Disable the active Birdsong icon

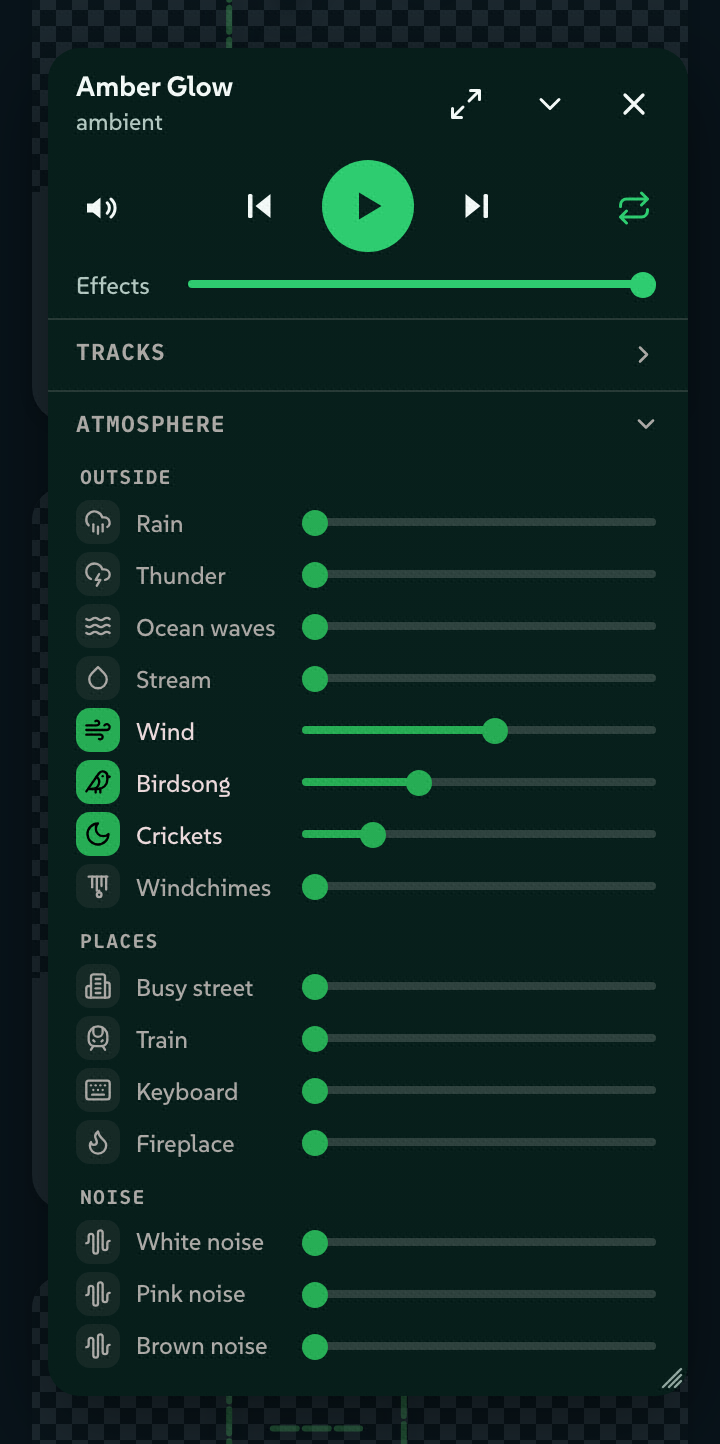click(98, 783)
